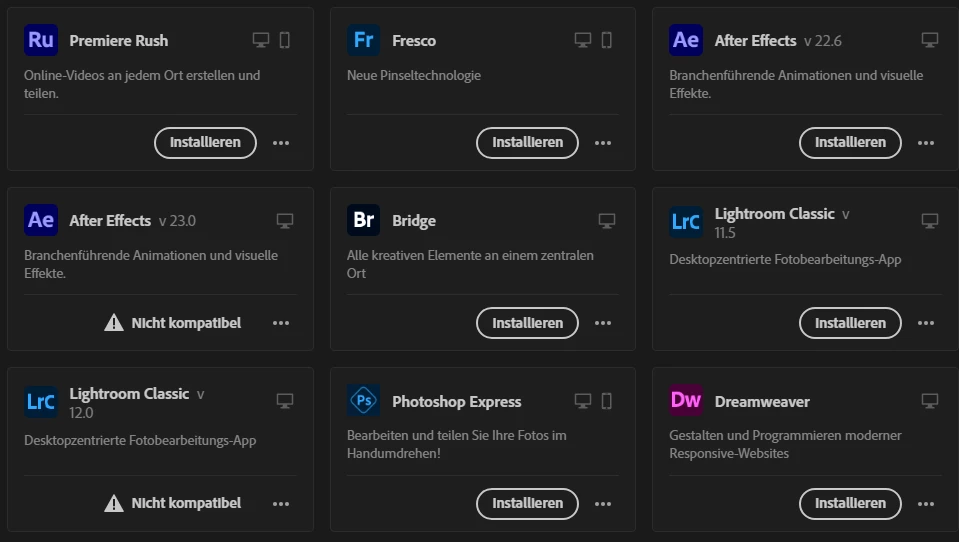959x542 pixels.
Task: Open more options menu for Bridge
Action: [603, 323]
